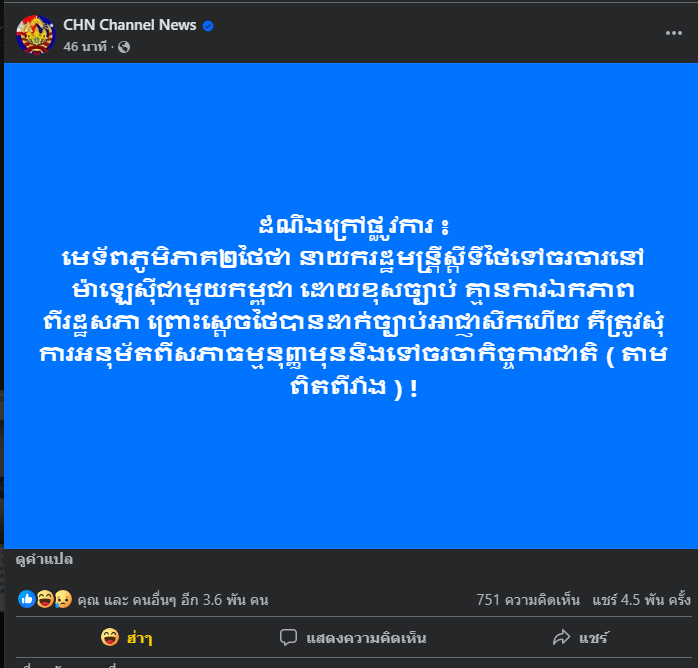Click the แชร์ share button label

pos(592,638)
